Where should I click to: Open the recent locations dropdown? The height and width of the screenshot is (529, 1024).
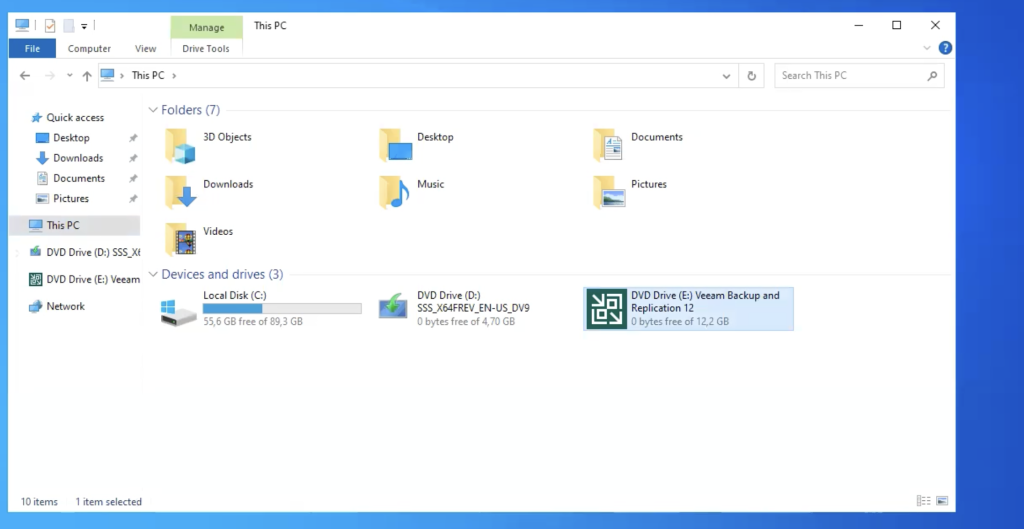(69, 76)
